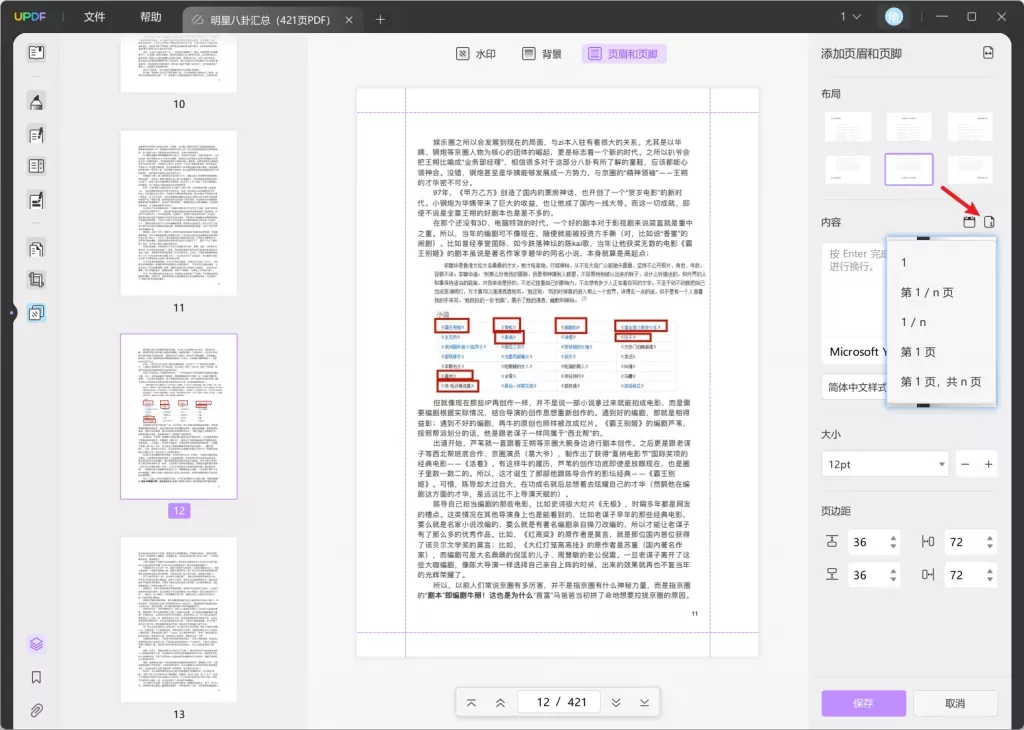Open the 12pt font size dropdown
The height and width of the screenshot is (730, 1024).
(x=884, y=464)
